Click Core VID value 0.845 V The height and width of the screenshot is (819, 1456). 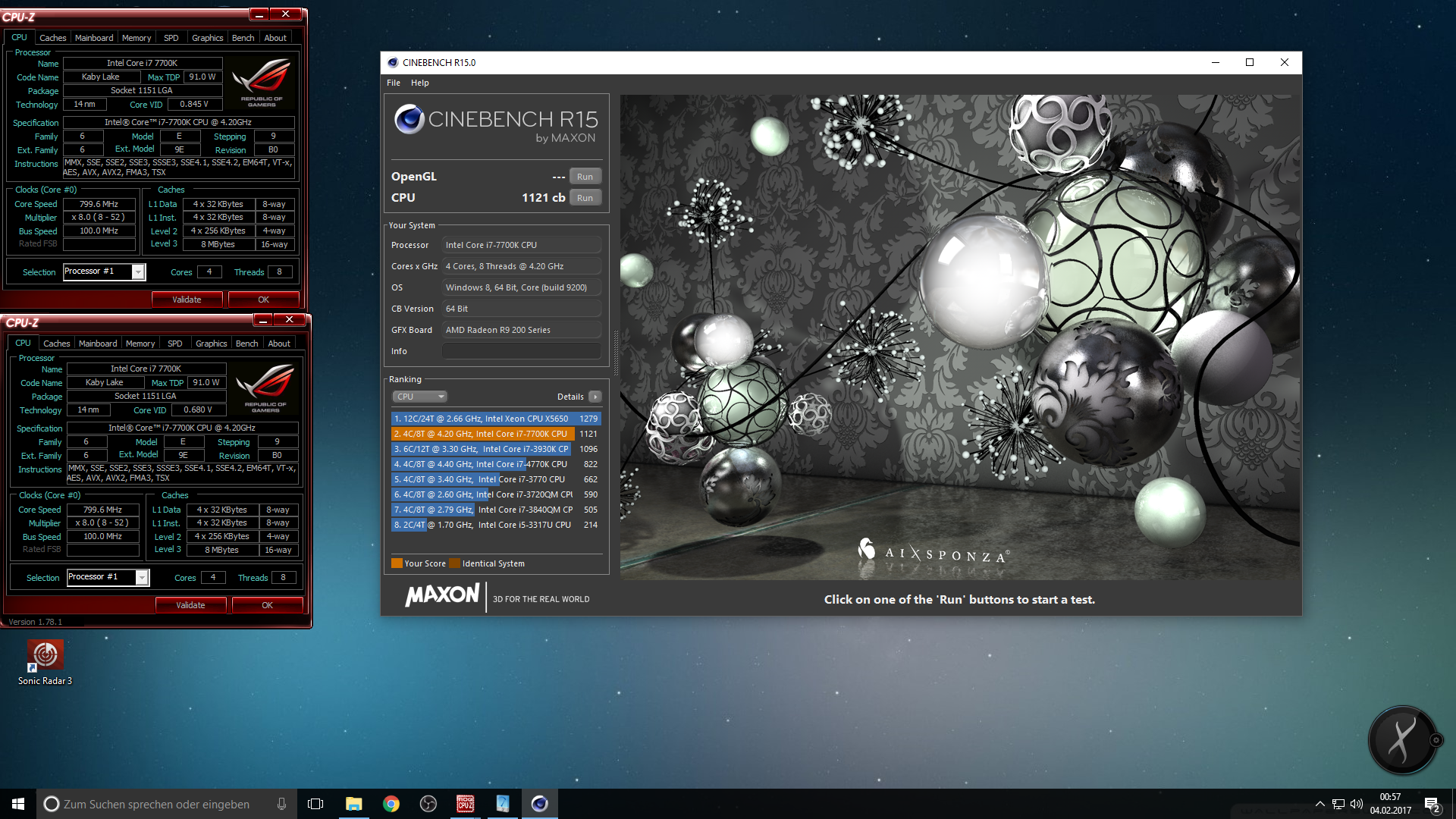click(194, 105)
